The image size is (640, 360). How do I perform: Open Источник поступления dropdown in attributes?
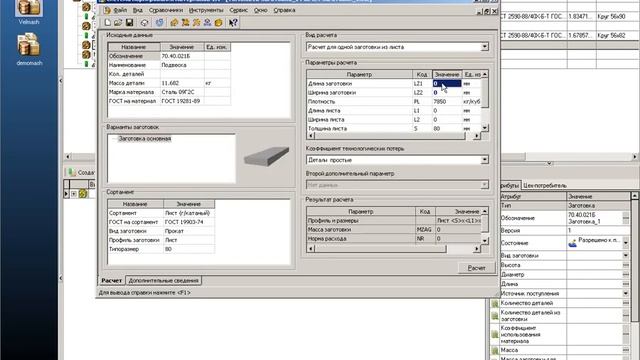pos(626,293)
